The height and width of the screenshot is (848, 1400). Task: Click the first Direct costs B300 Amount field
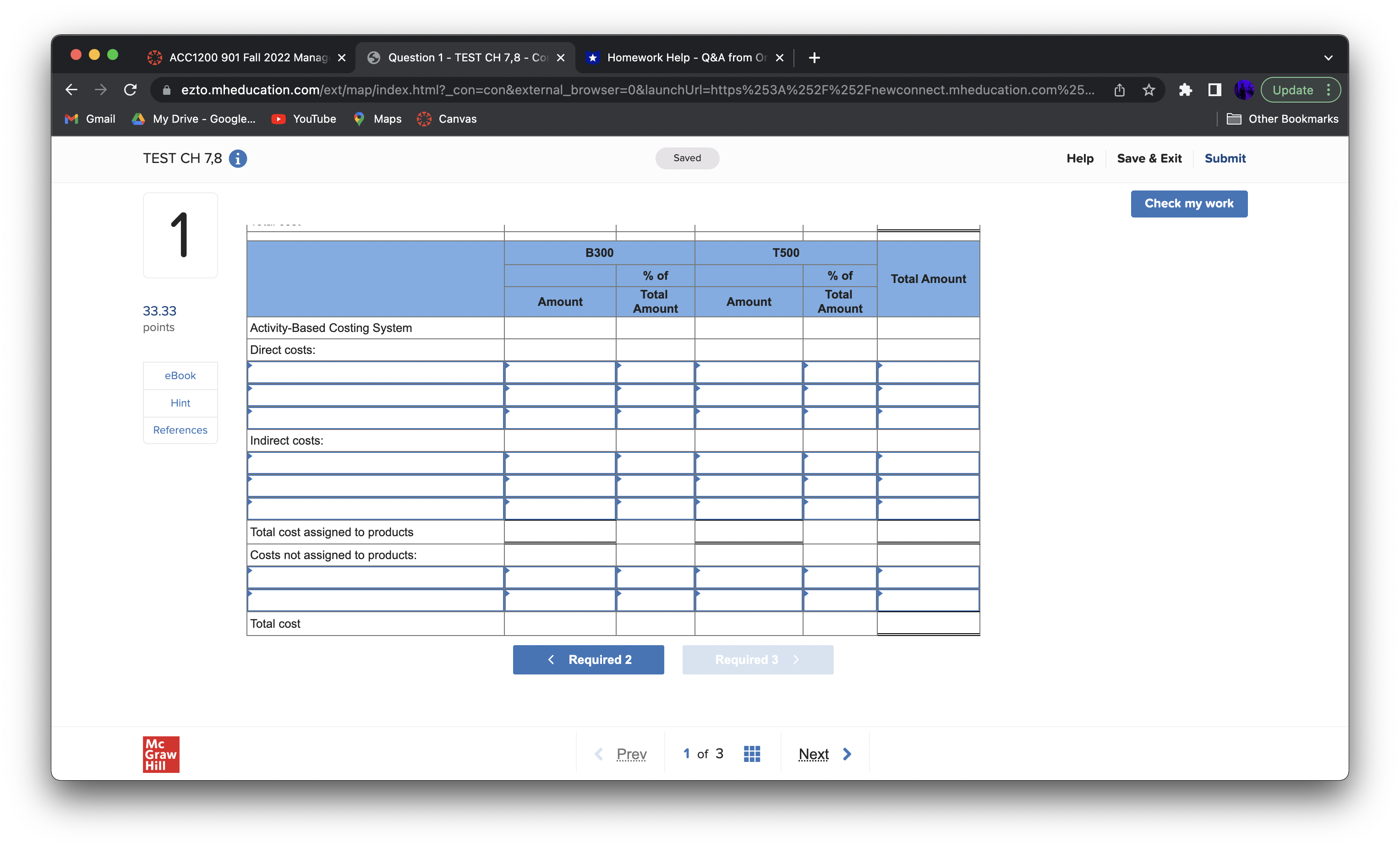click(560, 373)
